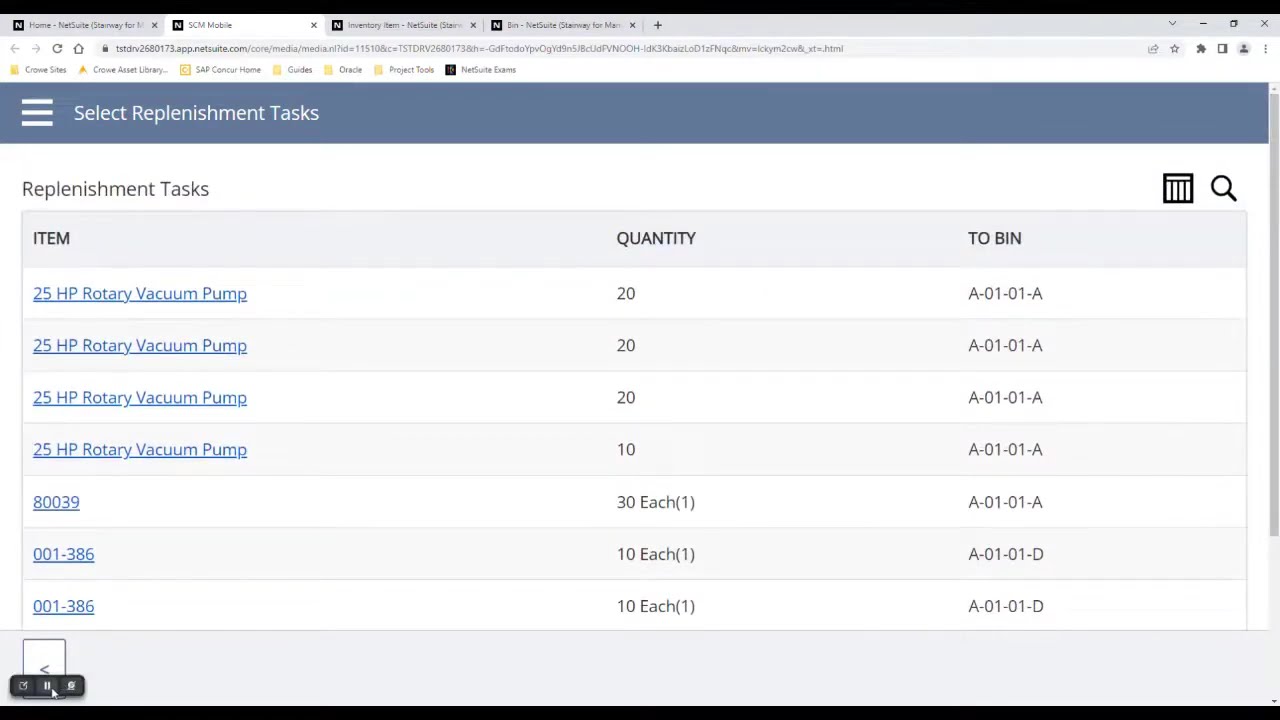Open SAP Concur Home bookmark
Image resolution: width=1280 pixels, height=720 pixels.
(x=220, y=70)
